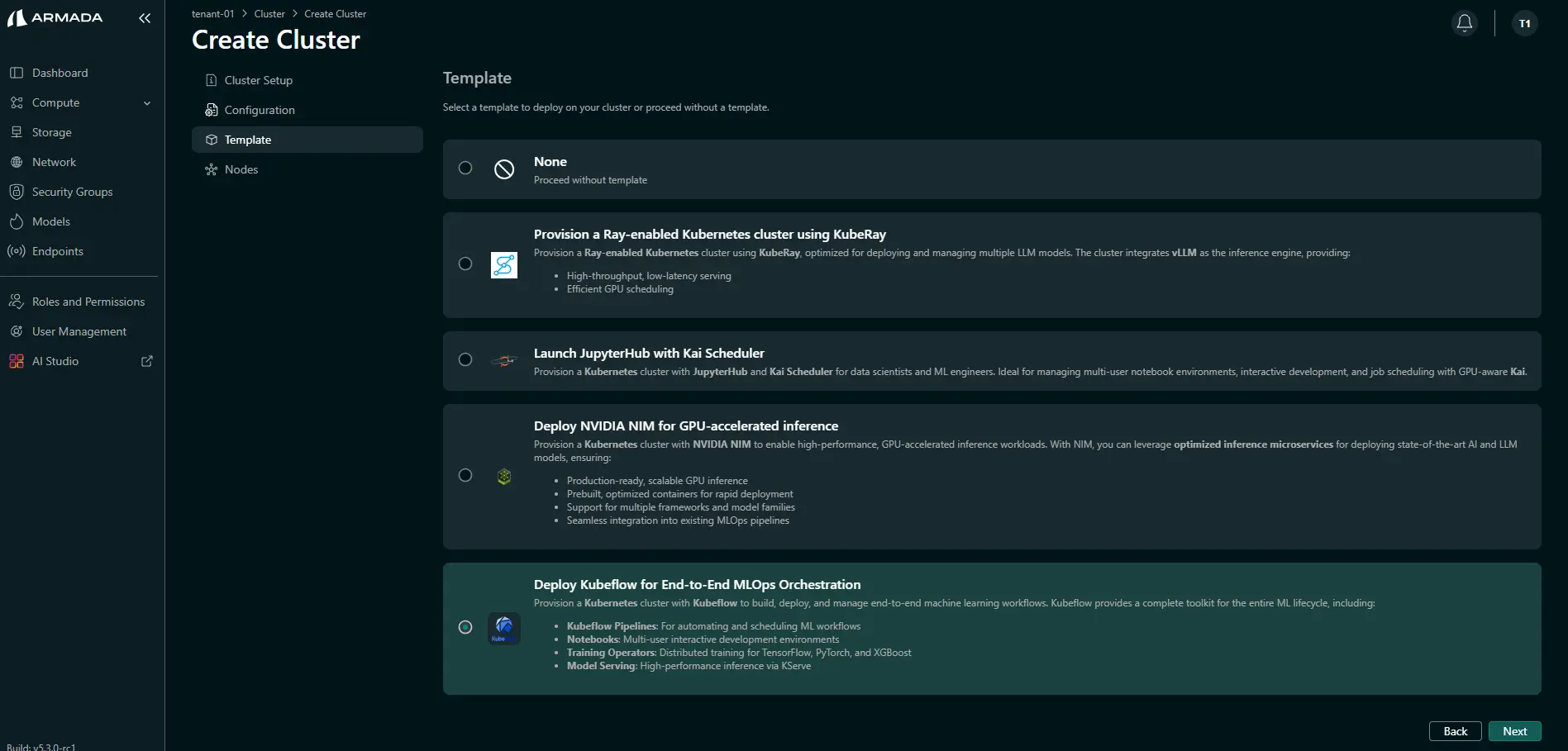Expand the Compute menu chevron
This screenshot has width=1568, height=751.
point(147,103)
